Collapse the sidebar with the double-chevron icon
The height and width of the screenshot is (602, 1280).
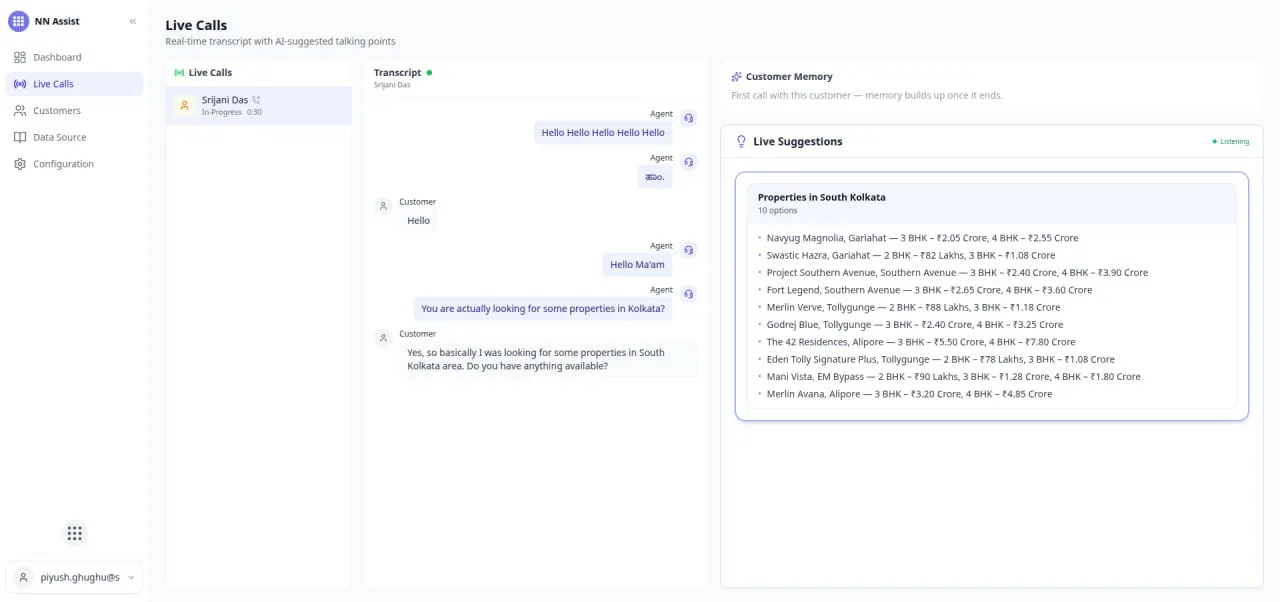click(133, 21)
